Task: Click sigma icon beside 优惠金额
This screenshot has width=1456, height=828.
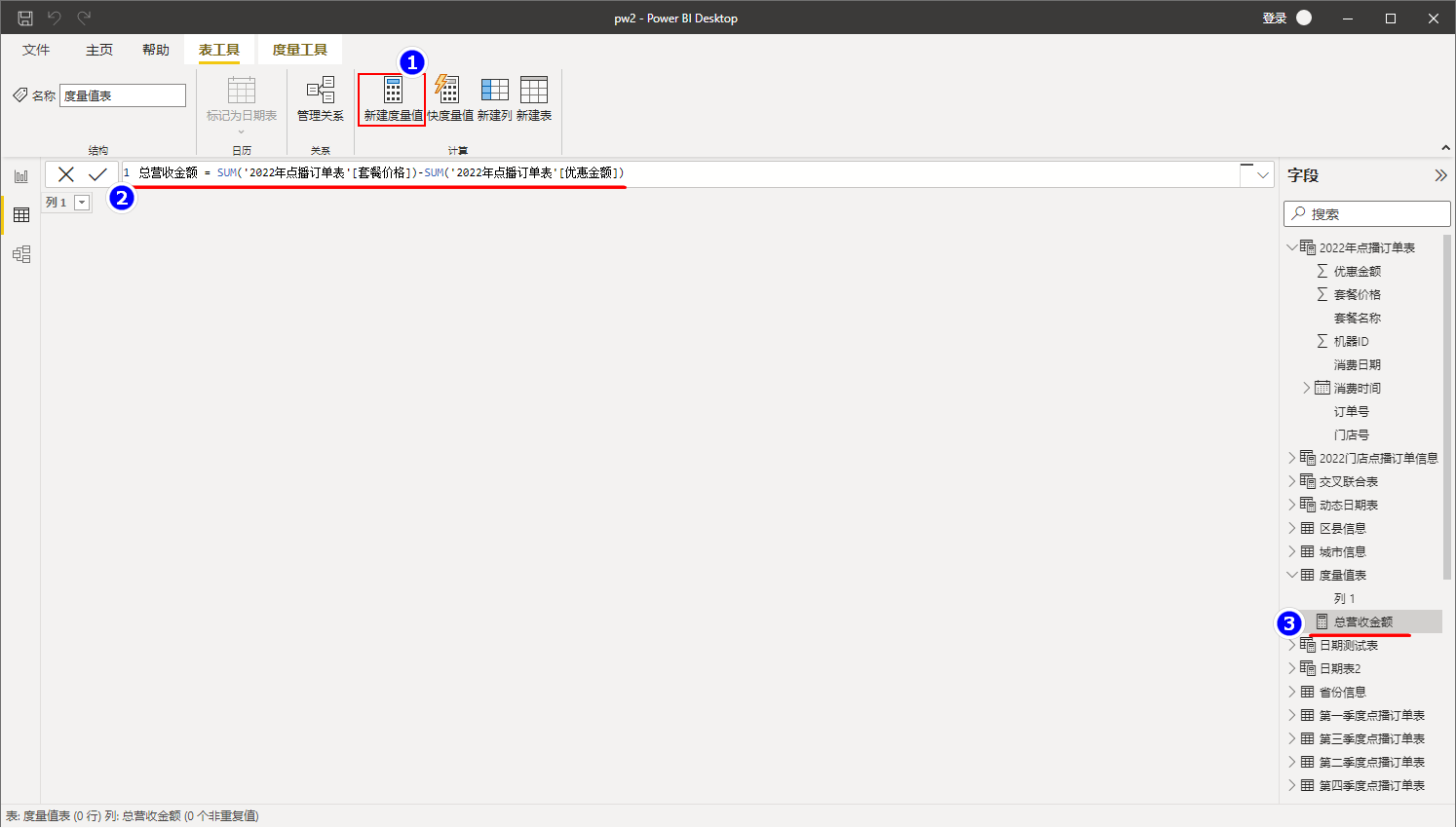Action: (1322, 271)
